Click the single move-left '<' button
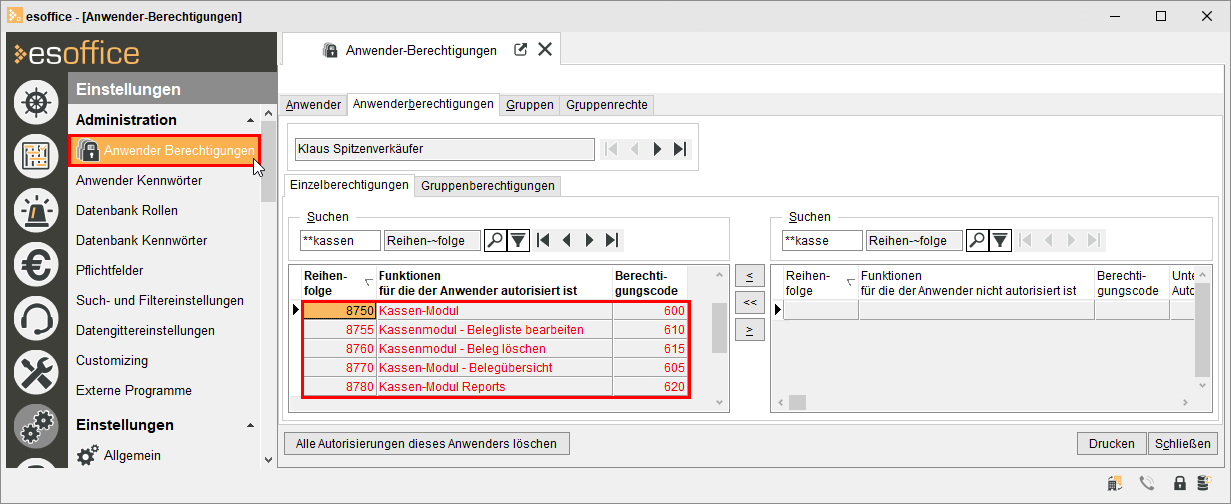The height and width of the screenshot is (504, 1231). [x=749, y=274]
